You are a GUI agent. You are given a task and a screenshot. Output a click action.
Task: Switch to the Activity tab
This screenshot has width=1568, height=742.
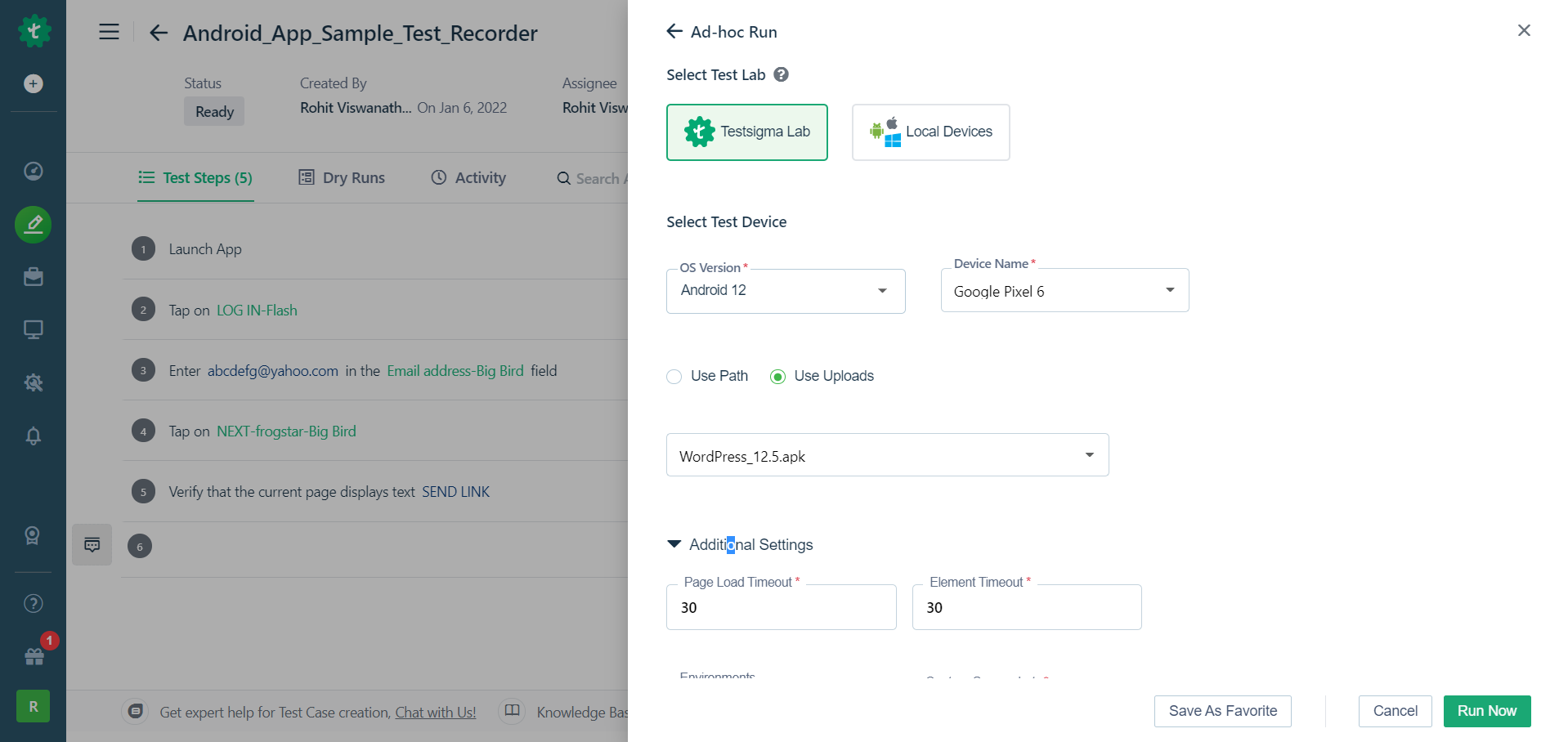point(468,177)
